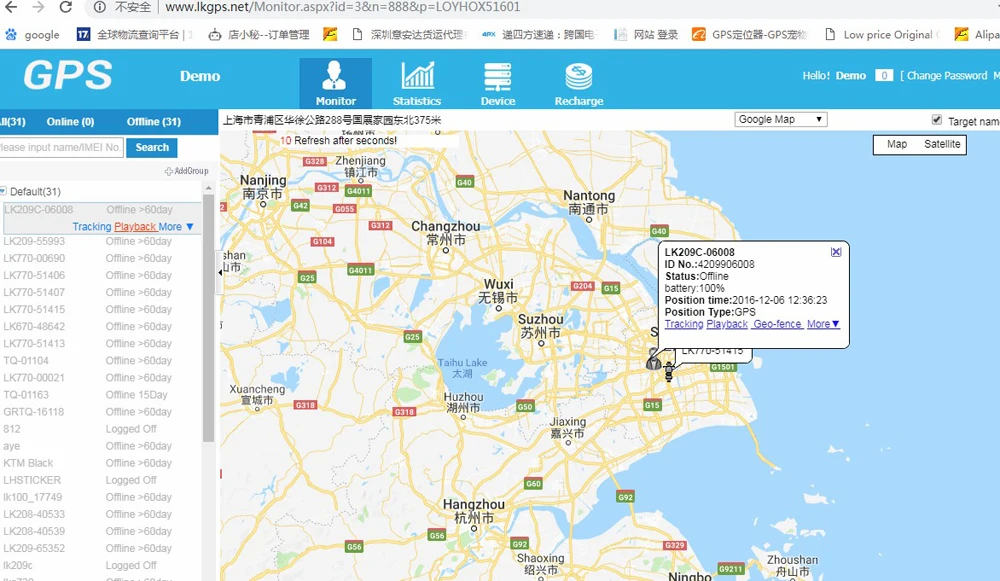1000x581 pixels.
Task: Click the Search button
Action: (152, 147)
